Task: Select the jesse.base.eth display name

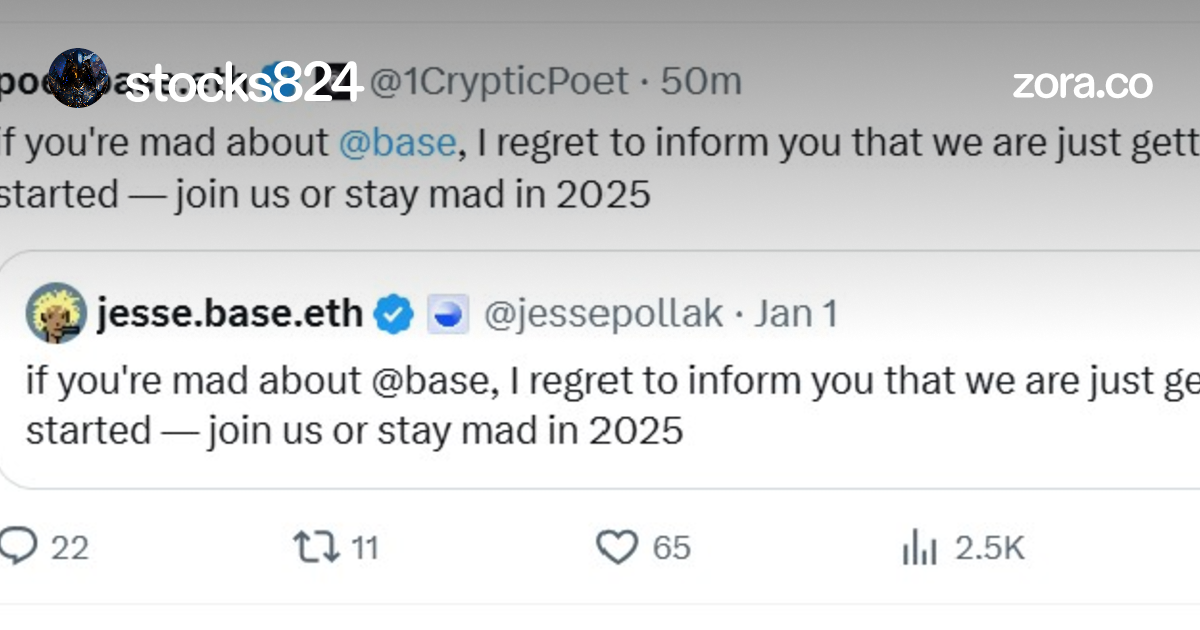Action: [x=230, y=315]
